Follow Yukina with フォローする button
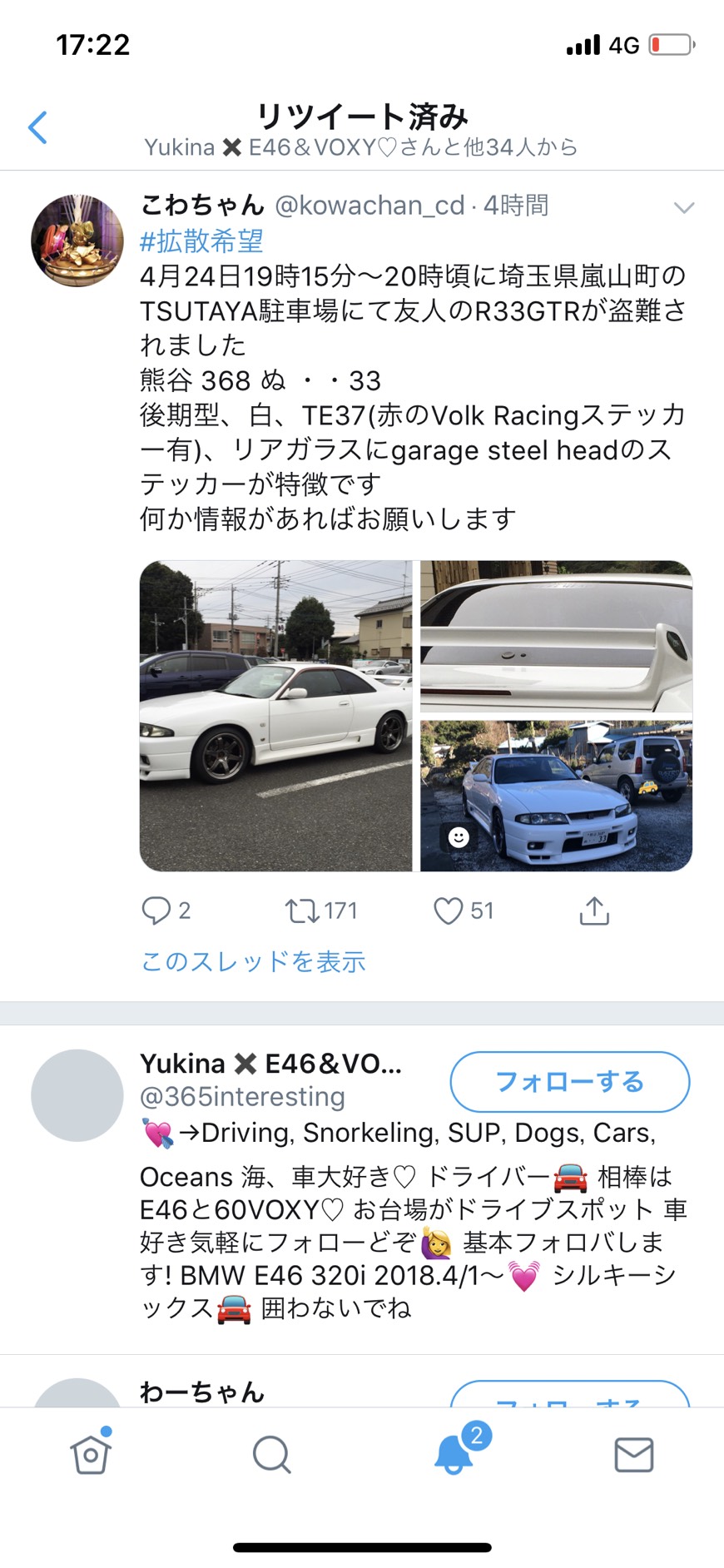 pyautogui.click(x=570, y=1081)
